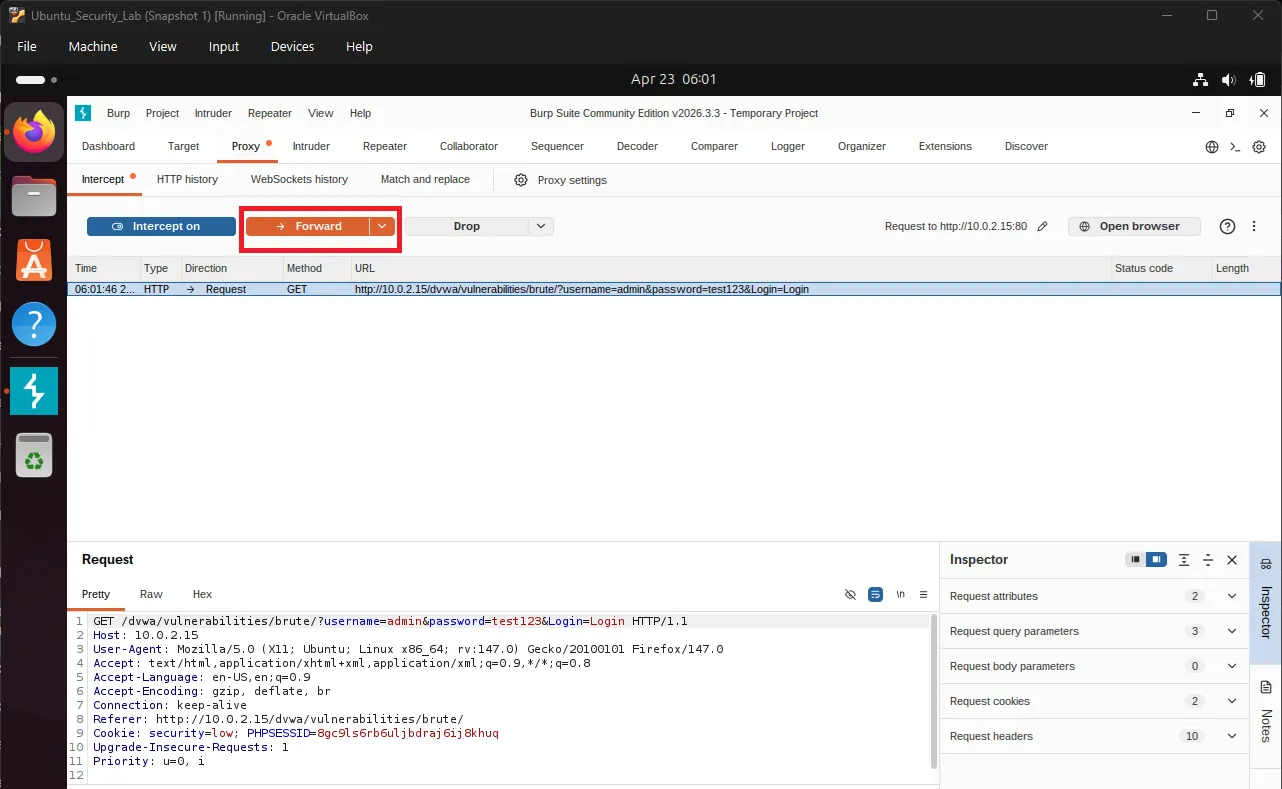Open the Drop action dropdown
The image size is (1282, 789).
[540, 226]
